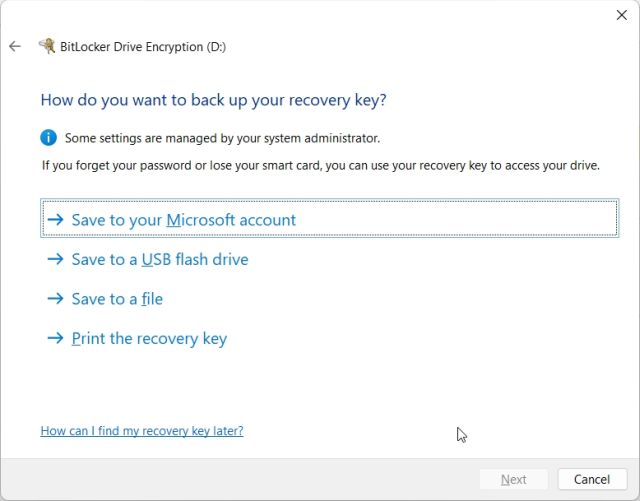Click the arrow beside Save to a USB flash drive
Screen dimensions: 640x501
pos(56,259)
